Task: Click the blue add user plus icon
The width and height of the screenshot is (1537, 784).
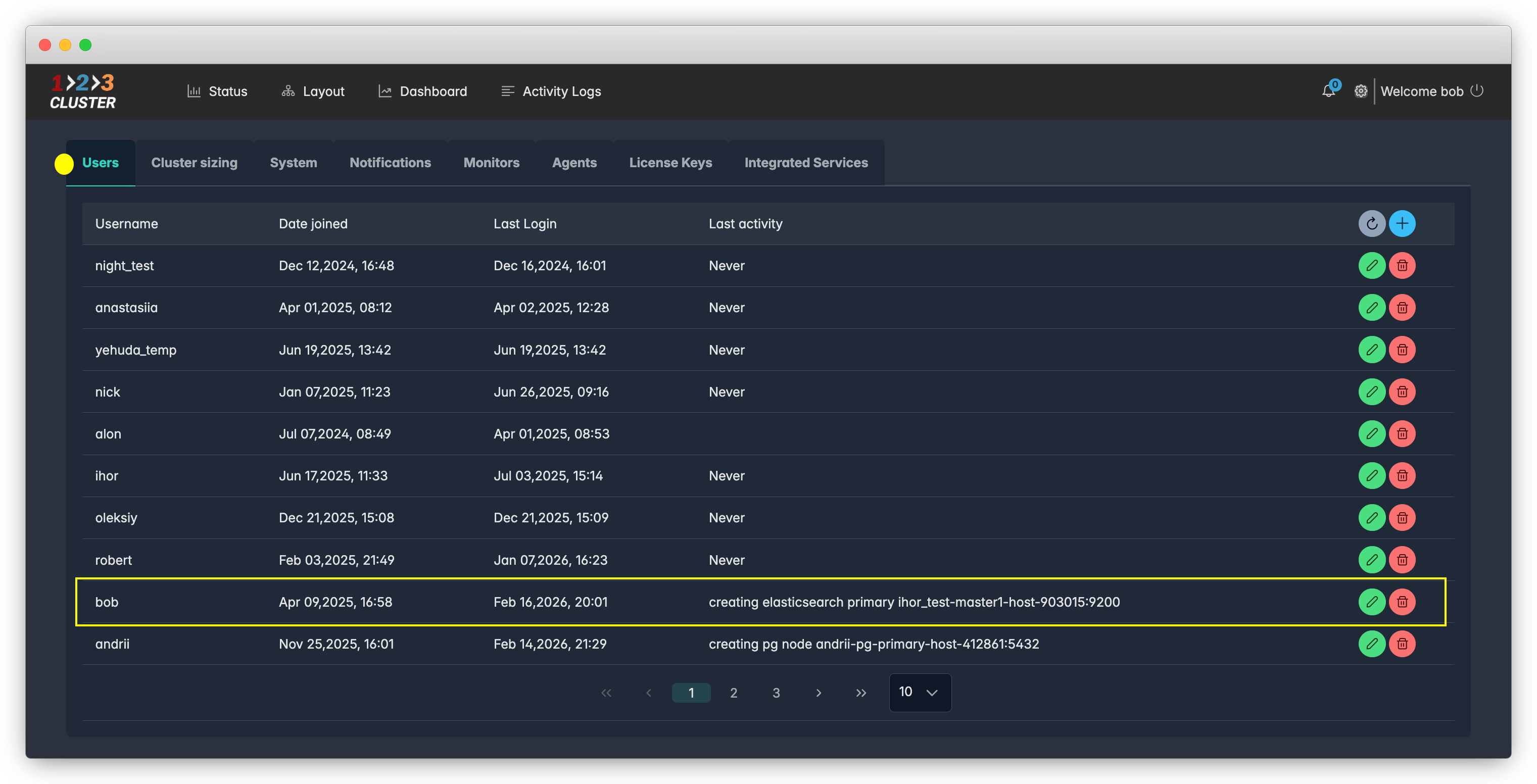Action: pyautogui.click(x=1402, y=224)
